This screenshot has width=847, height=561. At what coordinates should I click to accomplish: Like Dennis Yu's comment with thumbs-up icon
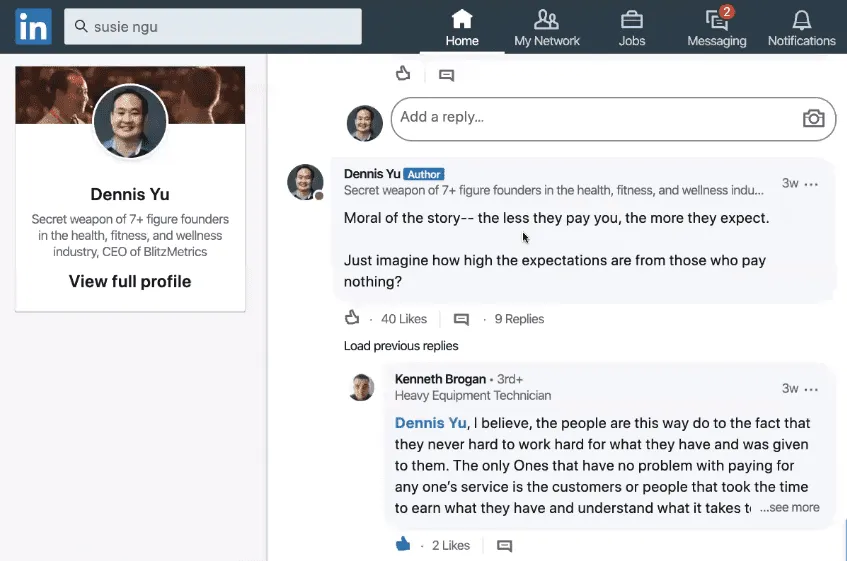352,318
